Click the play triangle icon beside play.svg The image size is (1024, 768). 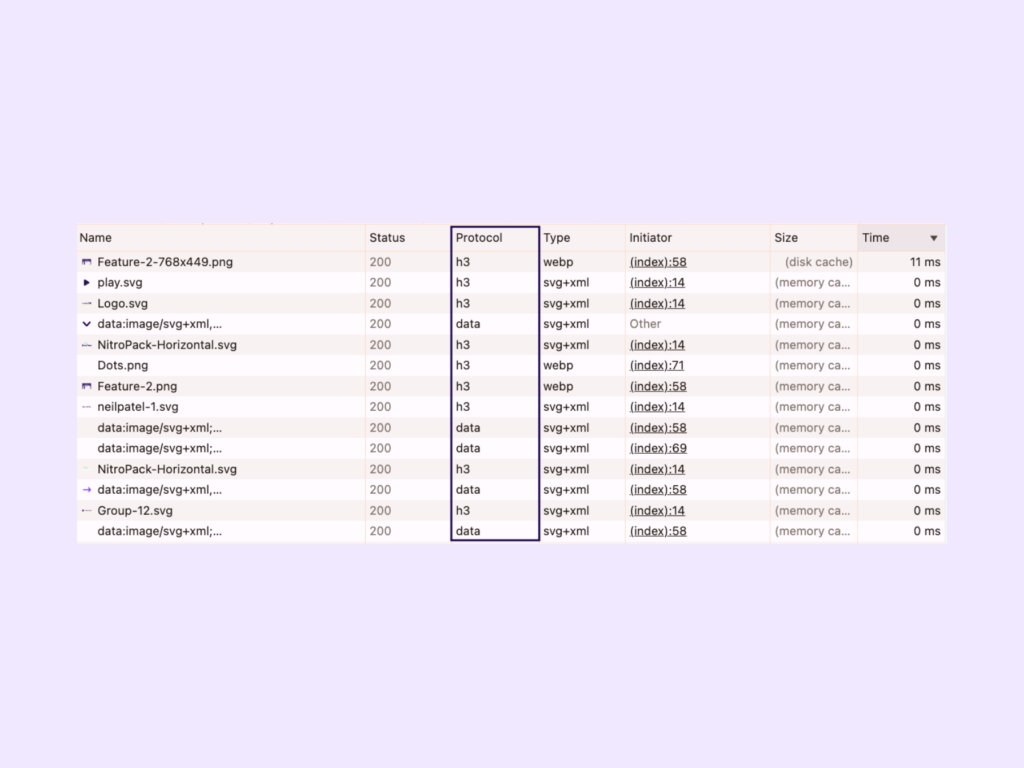click(86, 283)
